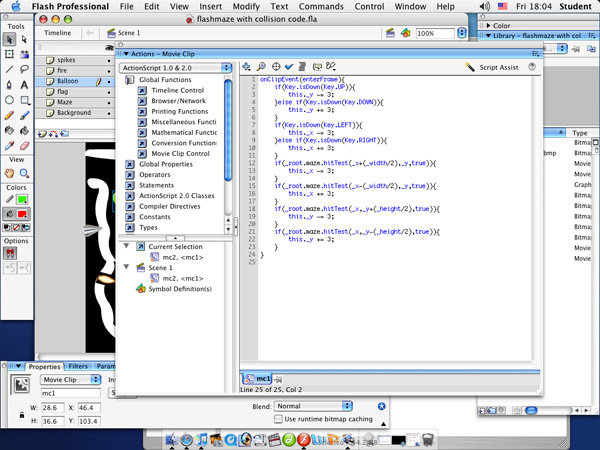This screenshot has width=600, height=450.
Task: Select Timeline Control in Global Functions
Action: [x=178, y=90]
